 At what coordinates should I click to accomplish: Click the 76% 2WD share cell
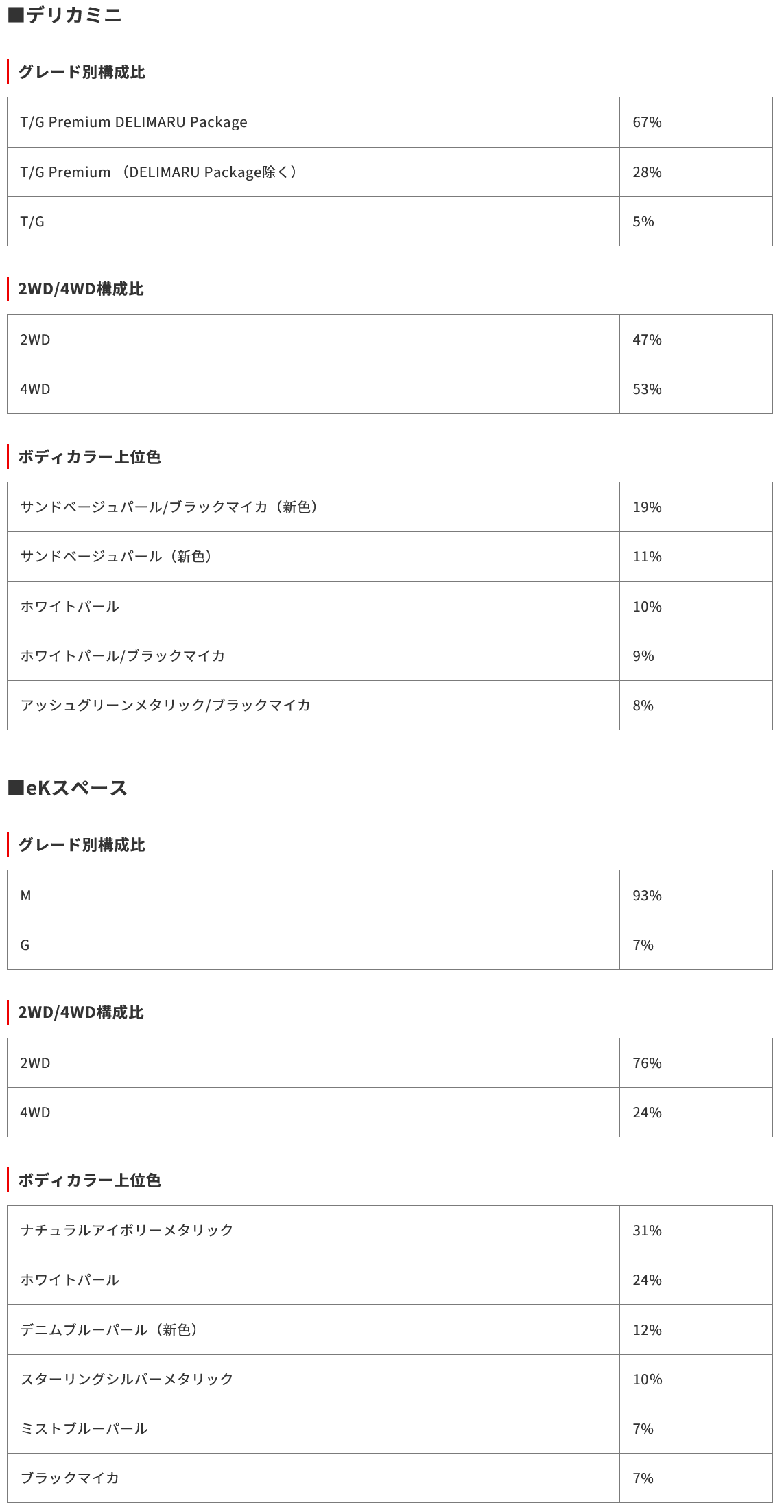click(x=647, y=1063)
